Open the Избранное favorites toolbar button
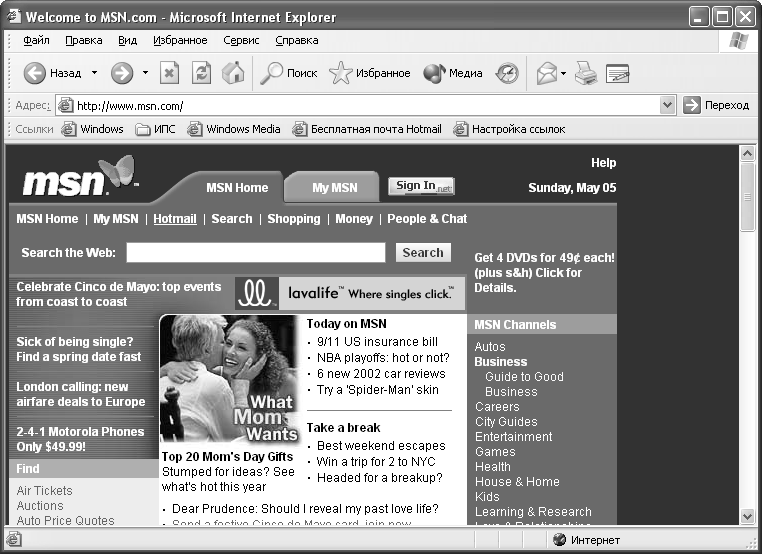The image size is (762, 554). 369,73
